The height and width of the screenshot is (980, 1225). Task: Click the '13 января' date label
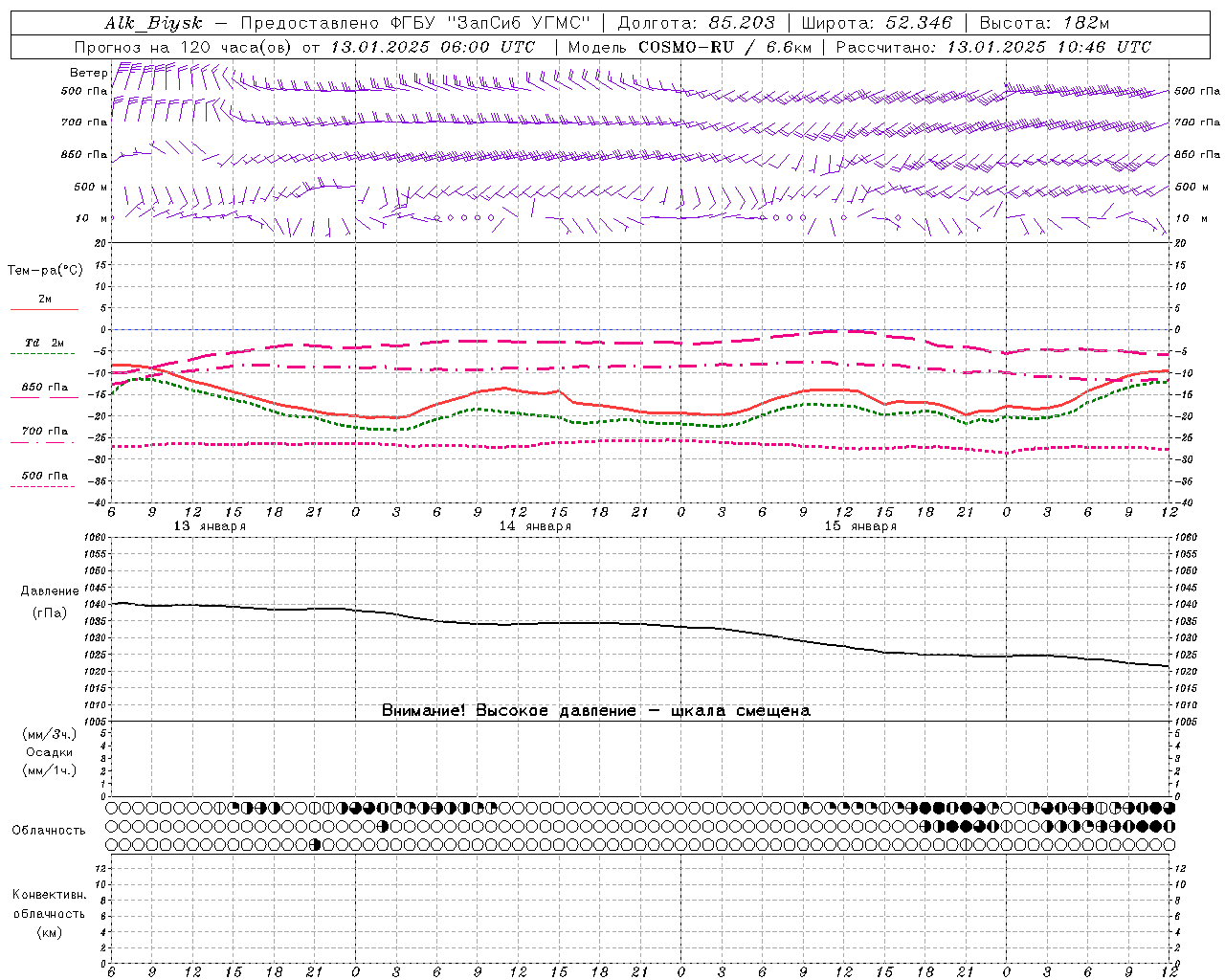coord(210,526)
